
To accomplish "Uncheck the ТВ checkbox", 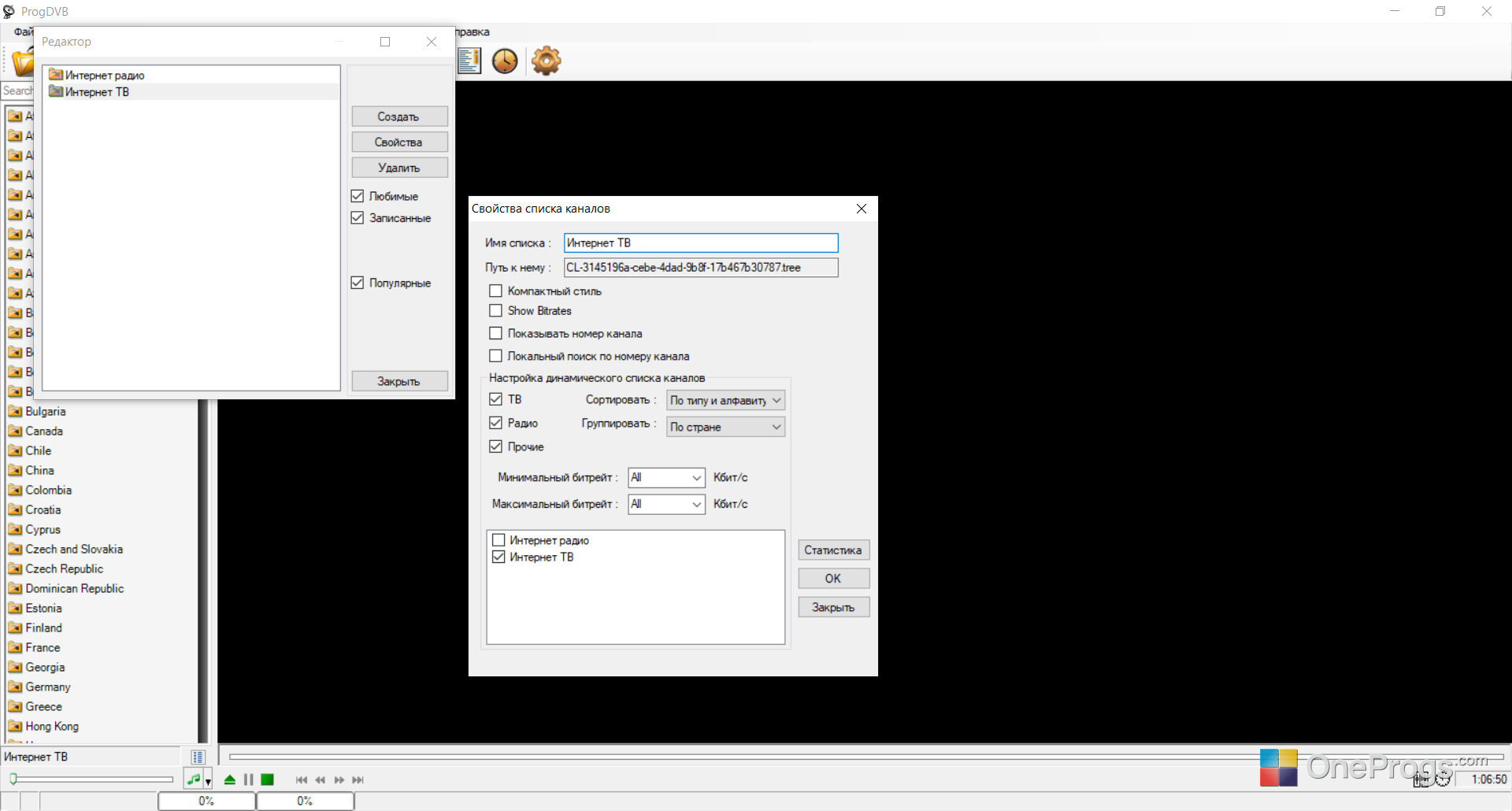I will pyautogui.click(x=495, y=399).
